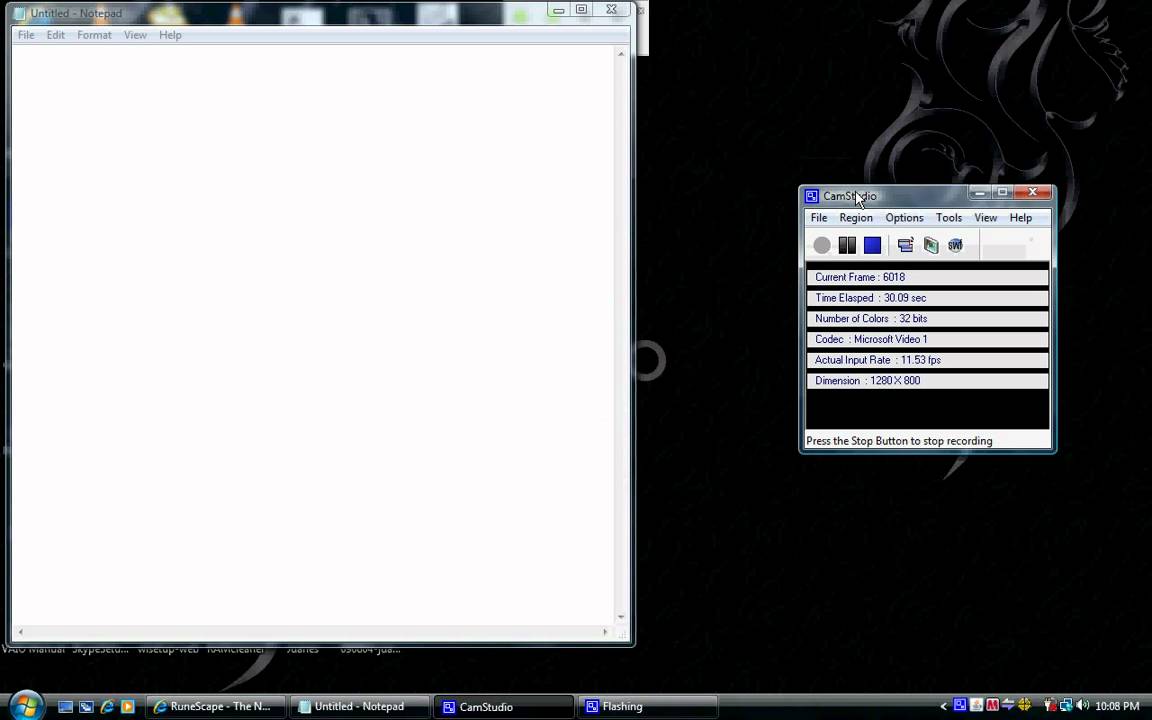1152x720 pixels.
Task: Open CamStudio Region menu
Action: click(856, 217)
